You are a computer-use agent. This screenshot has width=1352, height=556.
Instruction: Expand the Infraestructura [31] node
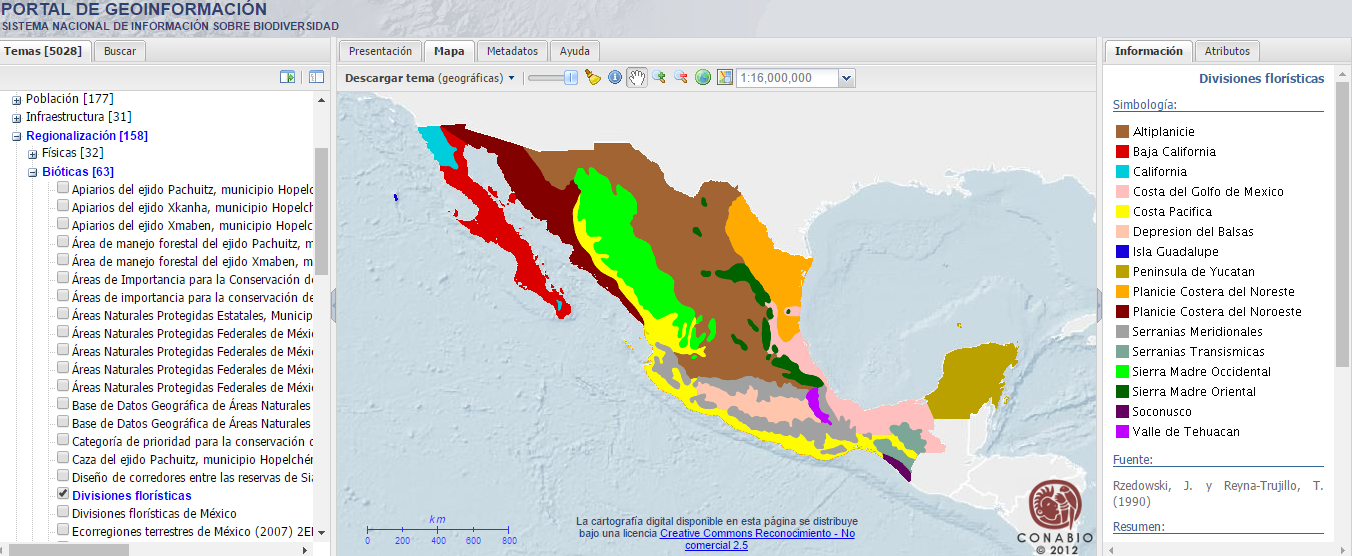[x=16, y=118]
